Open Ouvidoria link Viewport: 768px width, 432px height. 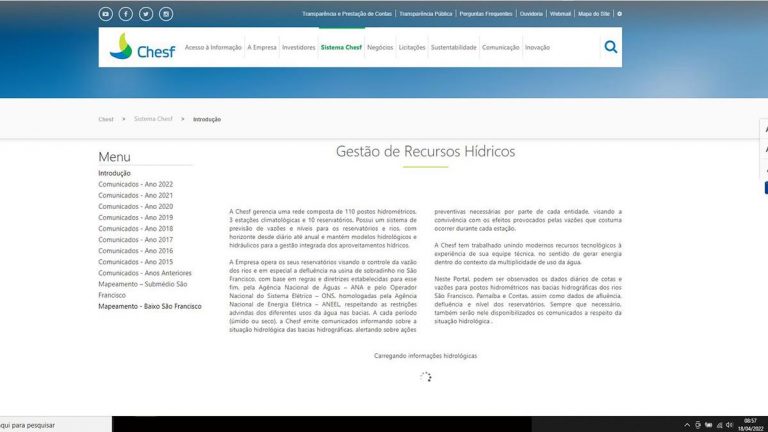[x=531, y=14]
